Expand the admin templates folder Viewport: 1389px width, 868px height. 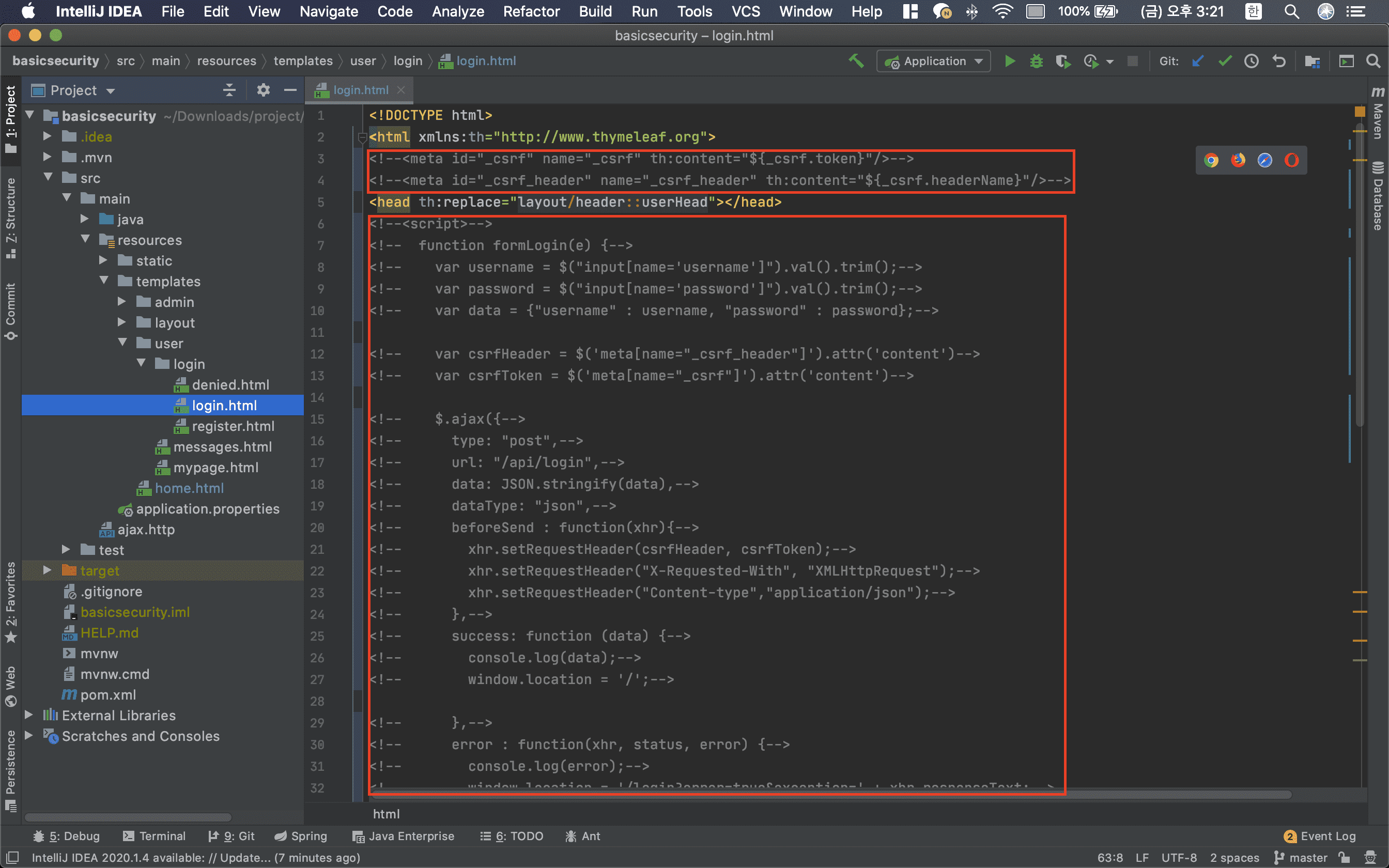click(121, 301)
